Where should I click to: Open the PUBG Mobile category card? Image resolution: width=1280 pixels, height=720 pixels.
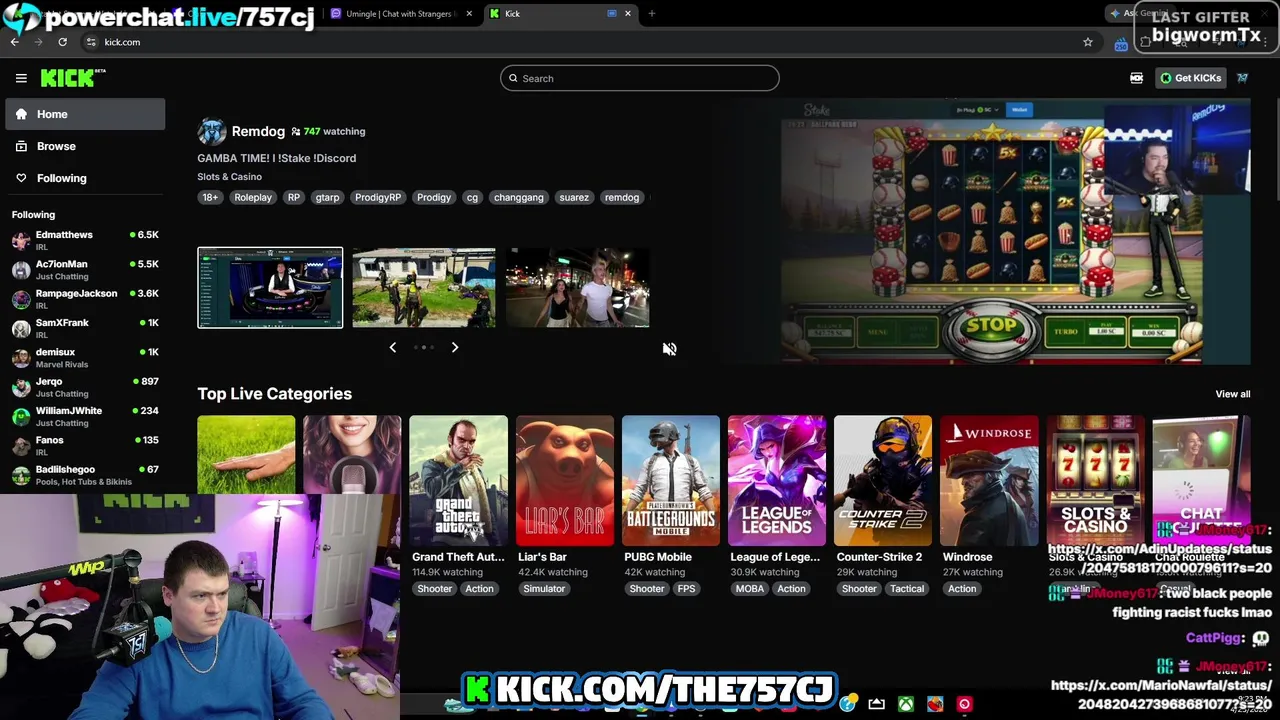coord(670,481)
